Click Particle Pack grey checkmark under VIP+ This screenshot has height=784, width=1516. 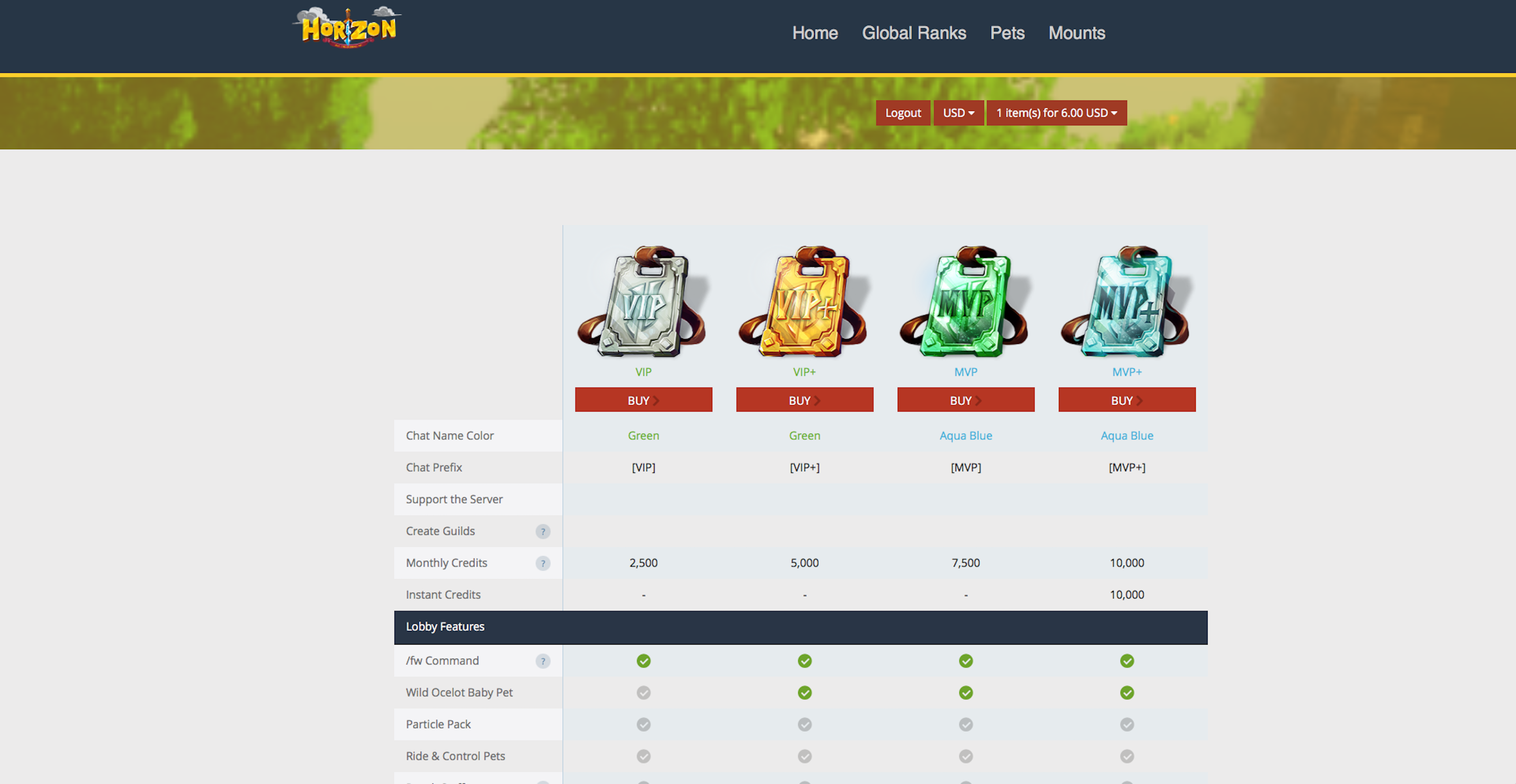point(805,724)
